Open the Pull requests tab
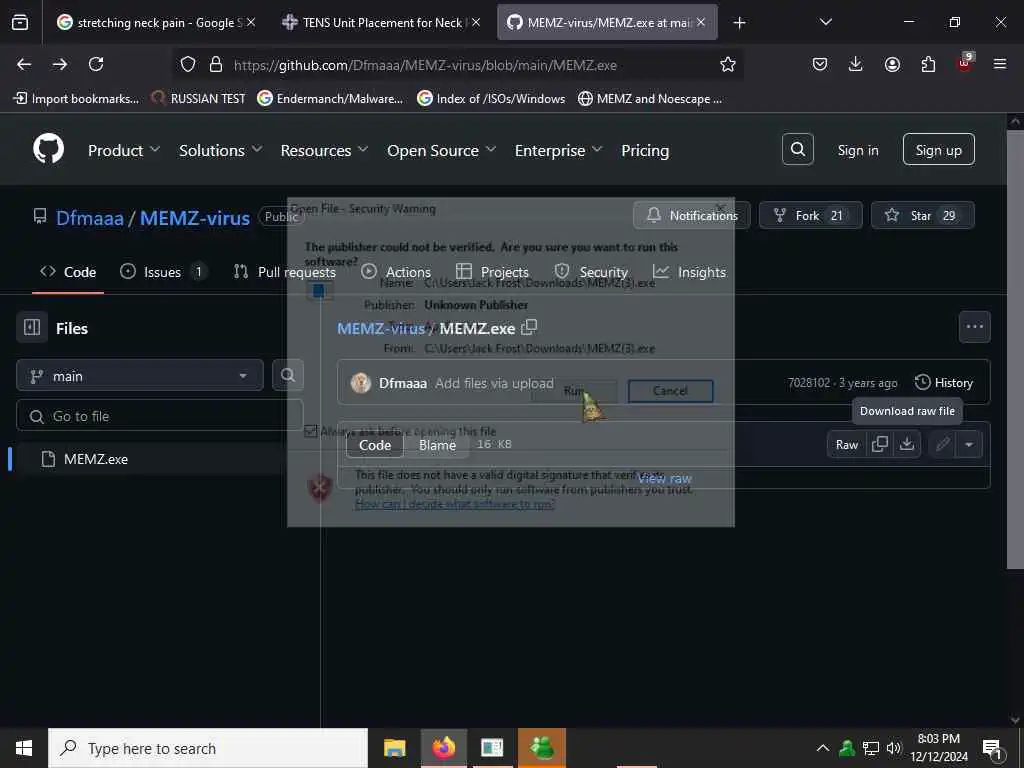This screenshot has height=768, width=1024. tap(285, 272)
